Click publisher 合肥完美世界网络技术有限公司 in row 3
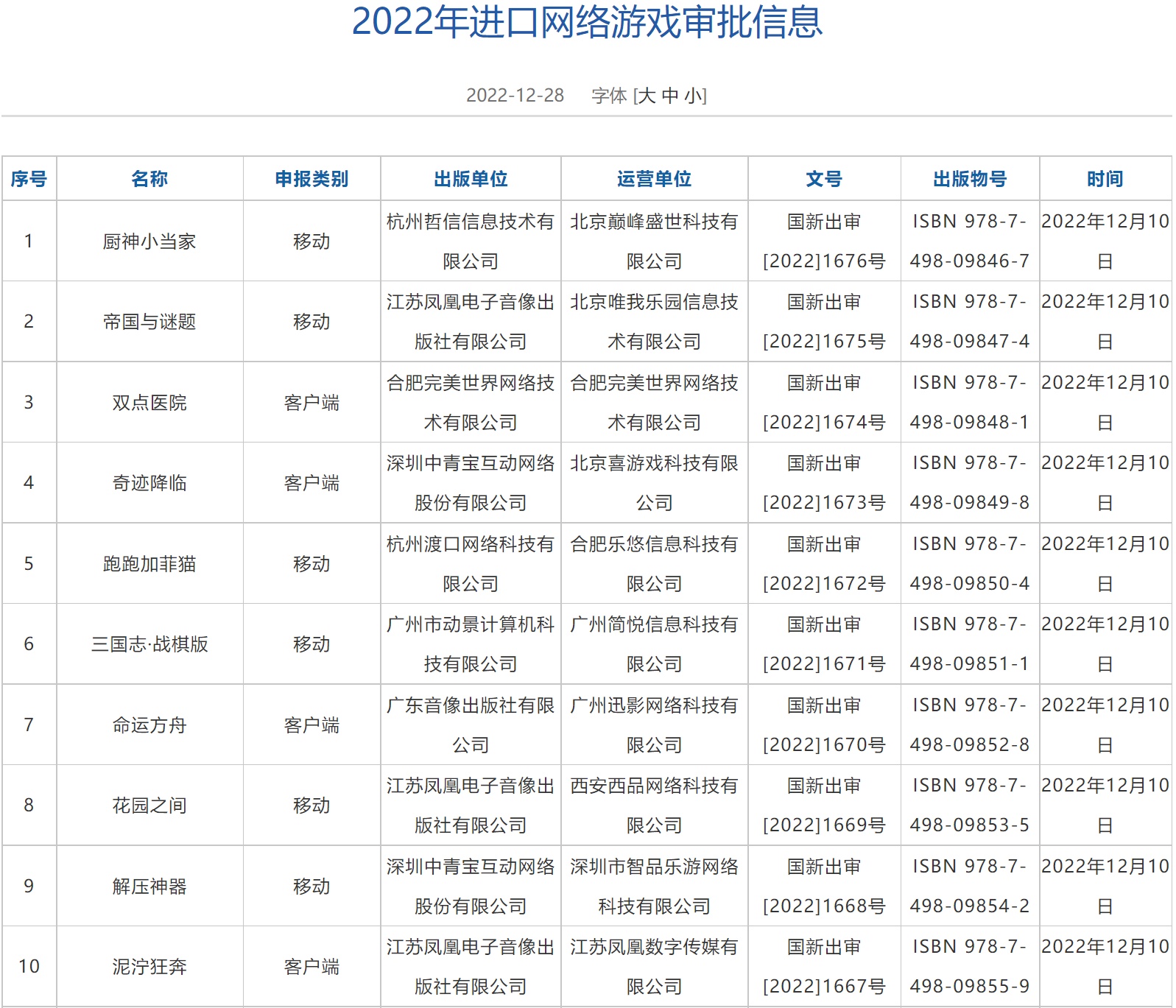 pos(471,403)
